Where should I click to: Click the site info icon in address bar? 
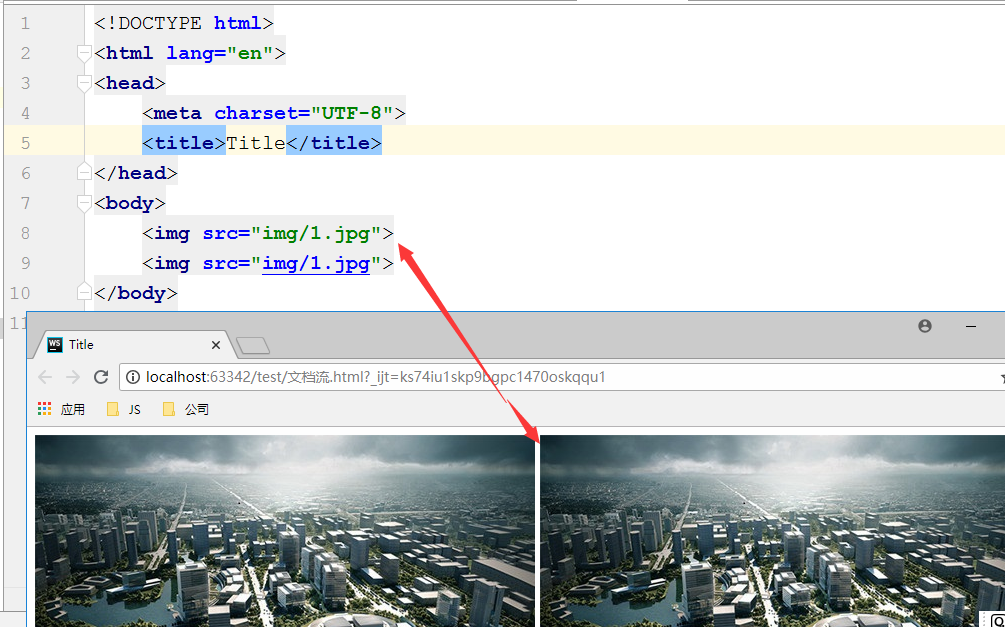(133, 377)
